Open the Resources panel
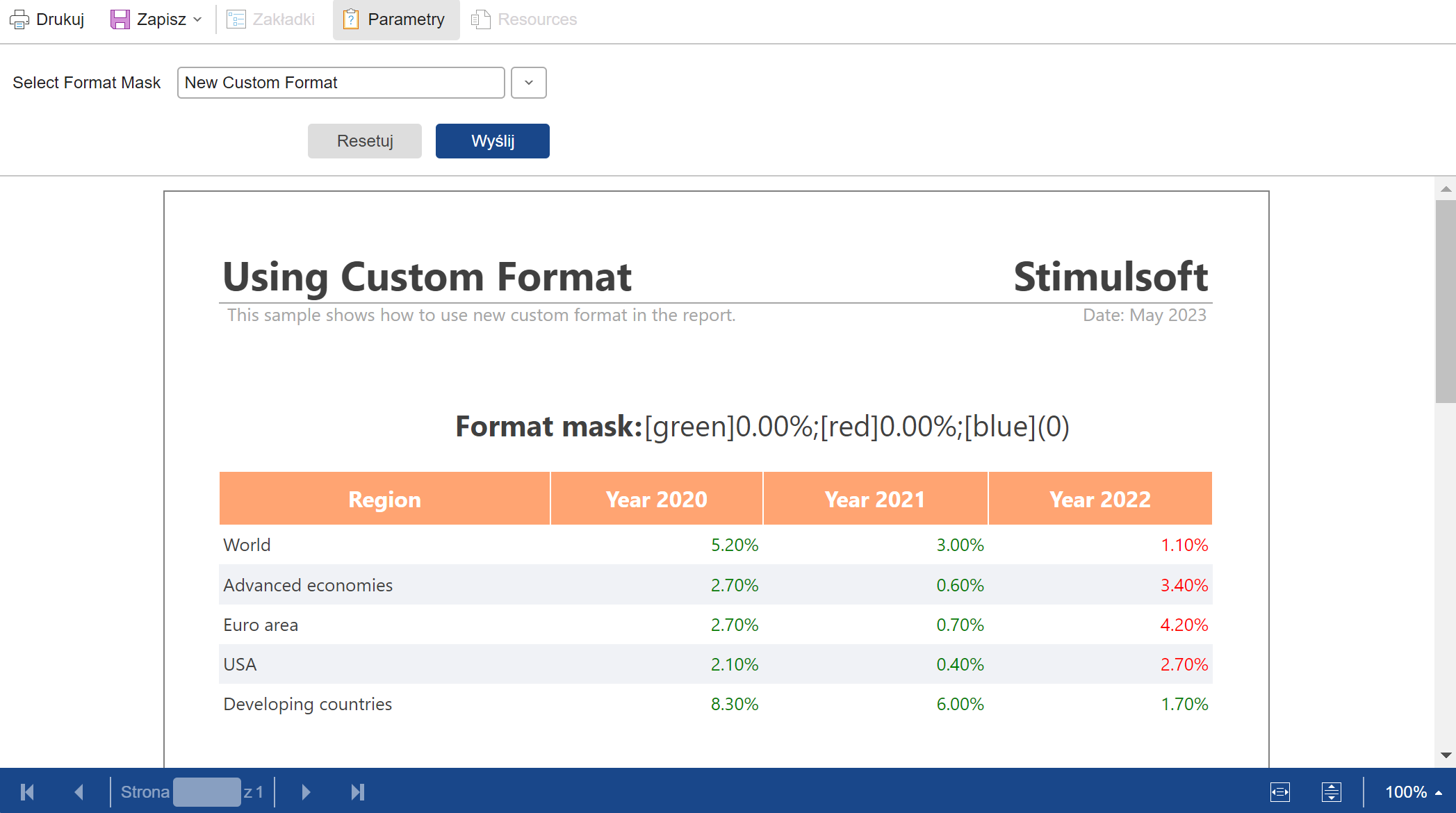The image size is (1456, 813). click(524, 19)
